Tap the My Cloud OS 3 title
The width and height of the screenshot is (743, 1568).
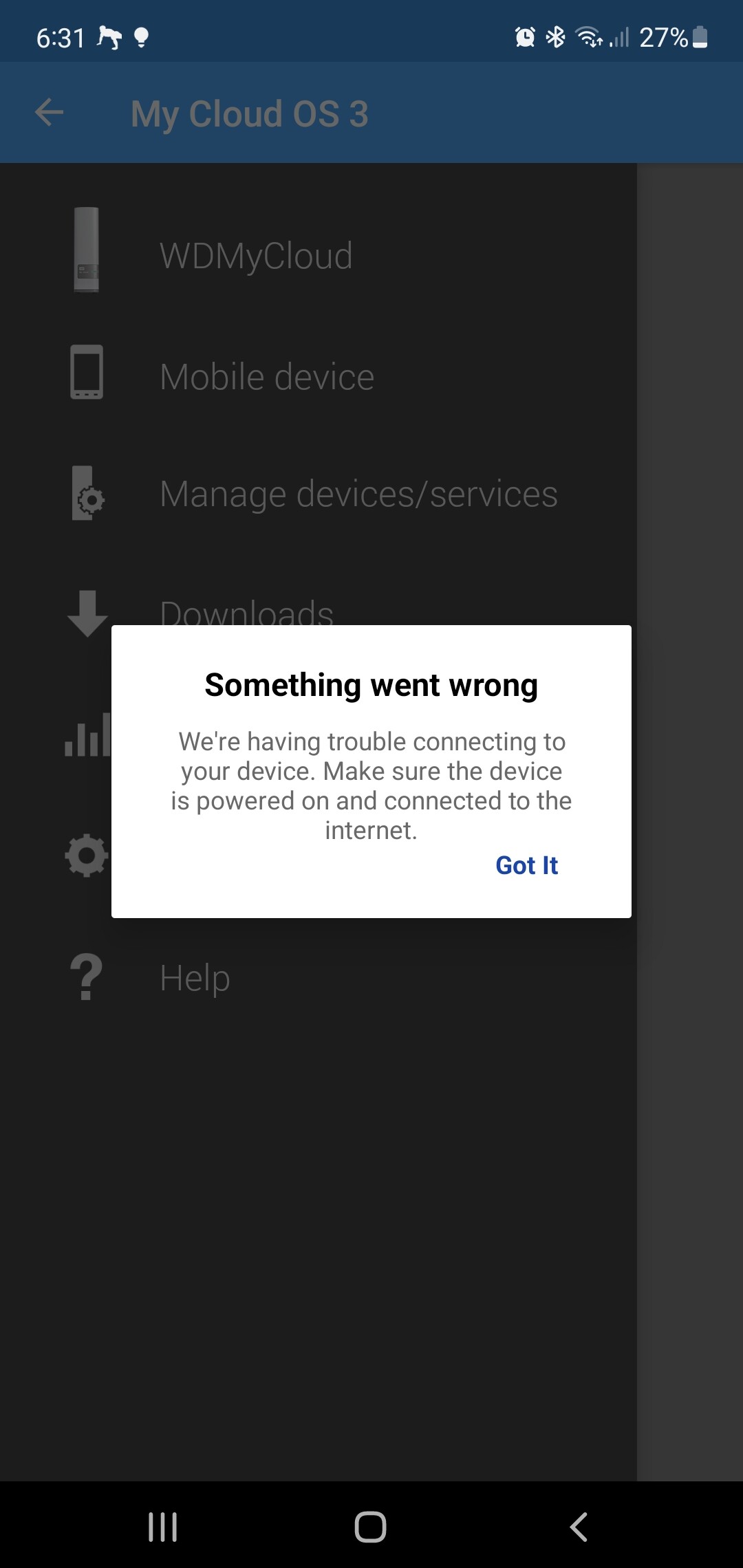pyautogui.click(x=249, y=113)
